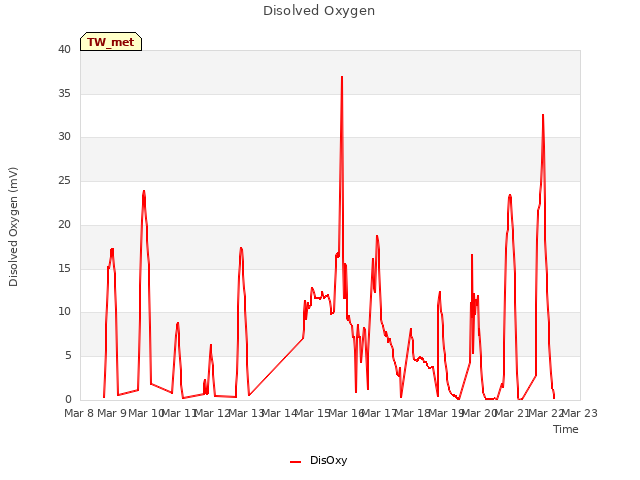Toggle the DisOxy legend entry
Image resolution: width=640 pixels, height=480 pixels.
coord(318,460)
